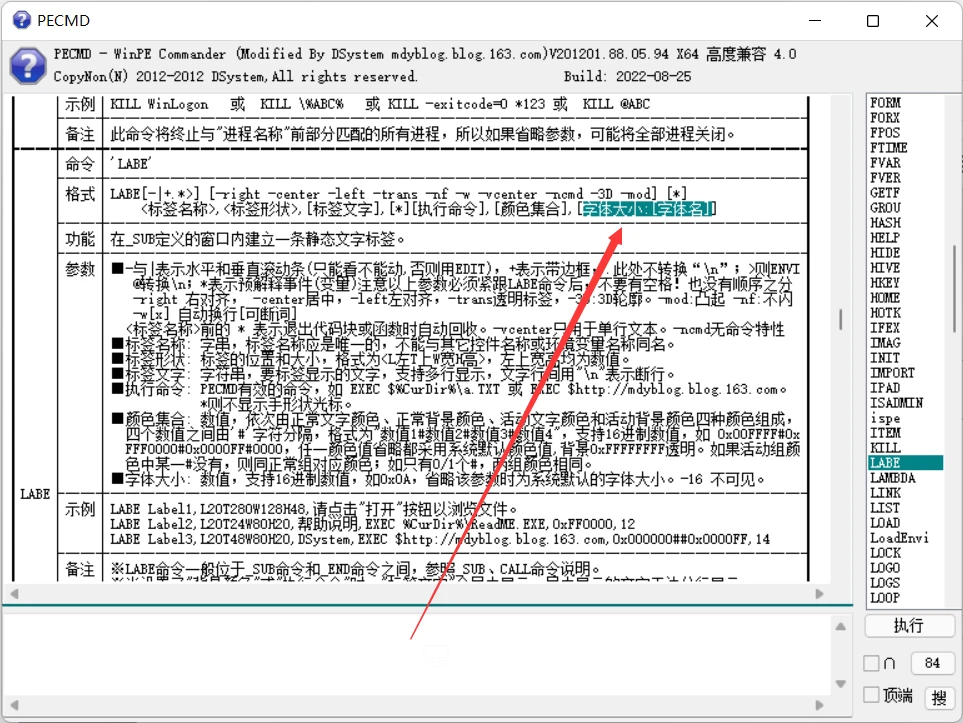Viewport: 963px width, 723px height.
Task: Click input area horizontal scroll left arrow
Action: click(x=14, y=705)
